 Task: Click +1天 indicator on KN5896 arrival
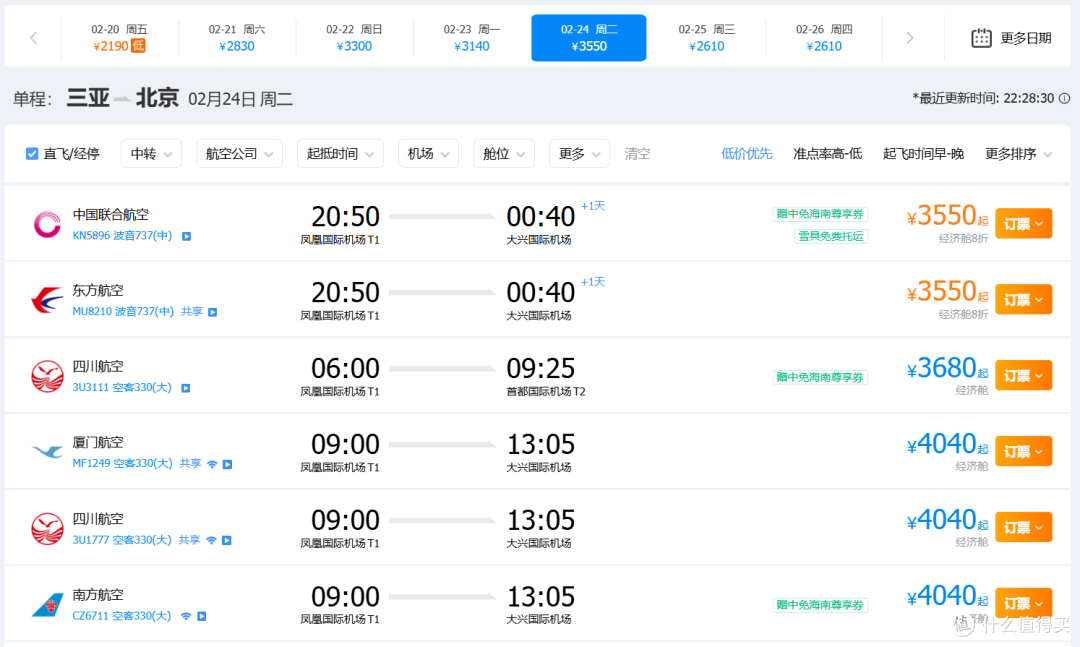(x=593, y=206)
